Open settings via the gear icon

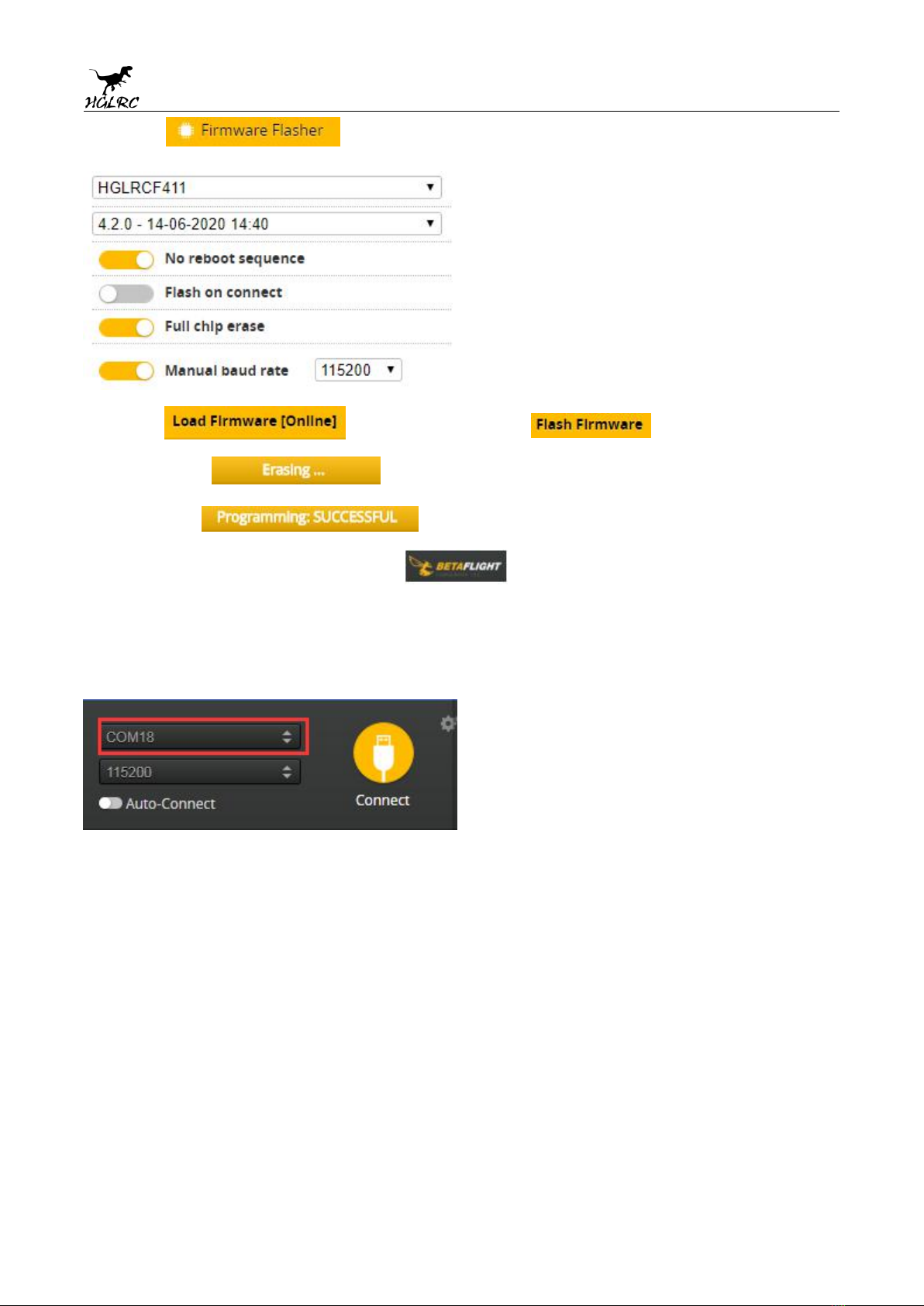click(x=448, y=723)
